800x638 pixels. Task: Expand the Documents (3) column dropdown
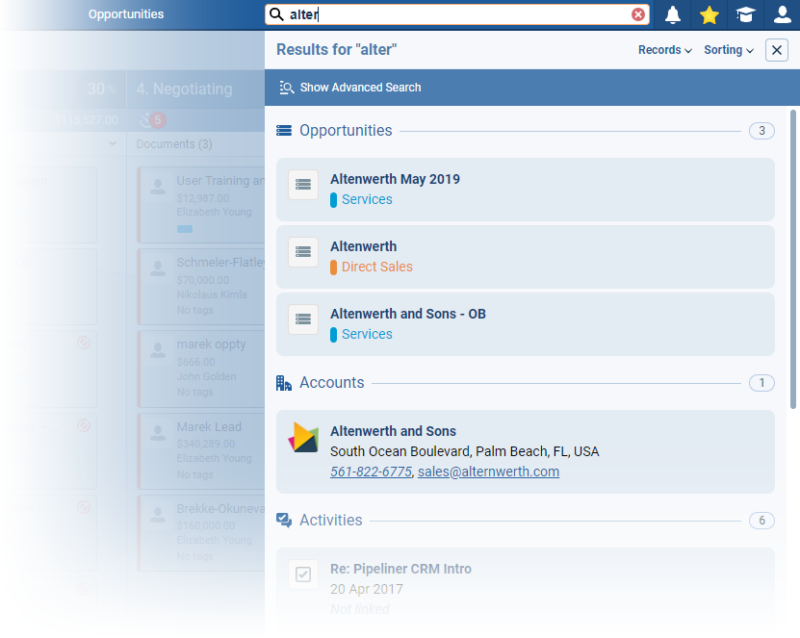click(111, 144)
